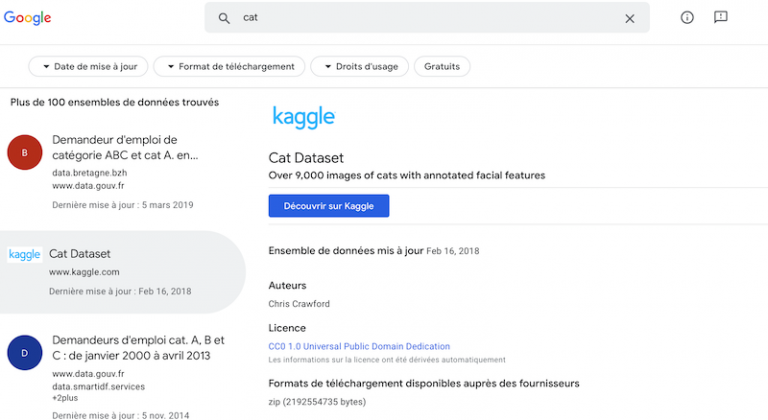The height and width of the screenshot is (420, 768).
Task: Click the kaggle logo in results list
Action: click(x=25, y=255)
